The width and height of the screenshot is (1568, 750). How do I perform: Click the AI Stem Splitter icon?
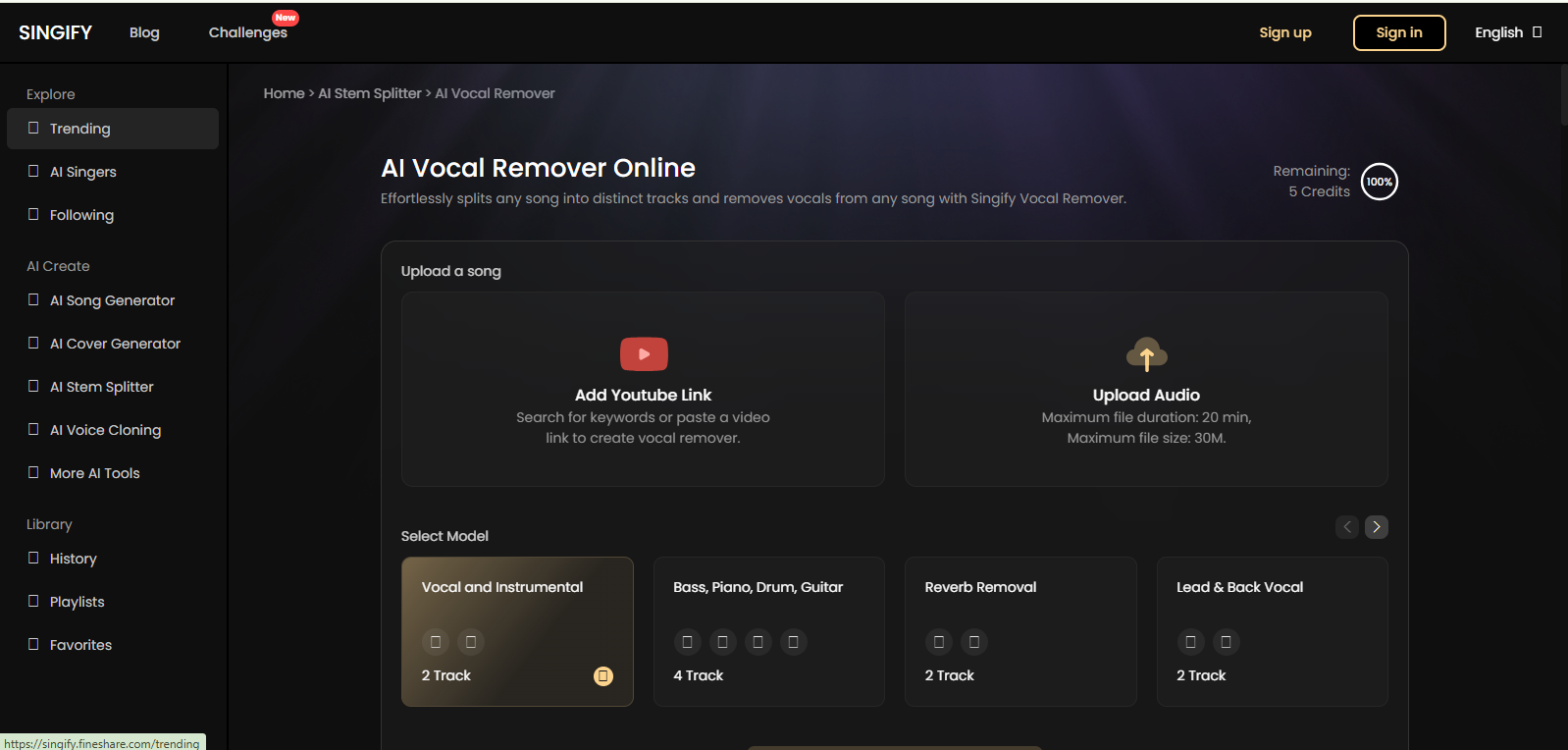[33, 386]
